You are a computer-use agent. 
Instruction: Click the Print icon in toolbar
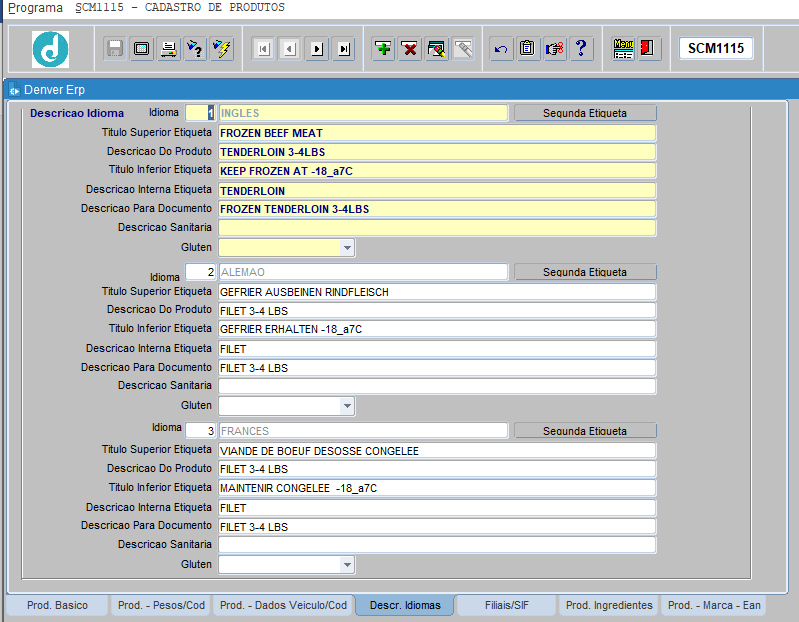(168, 49)
